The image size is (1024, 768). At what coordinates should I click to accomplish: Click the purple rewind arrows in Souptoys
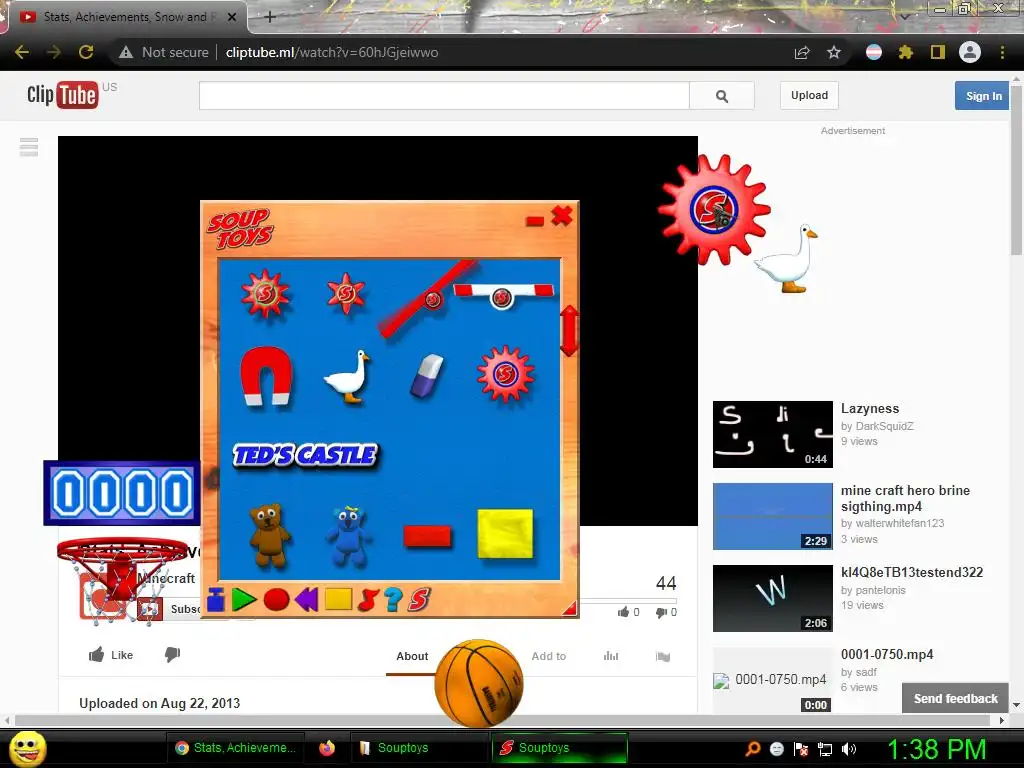point(306,599)
